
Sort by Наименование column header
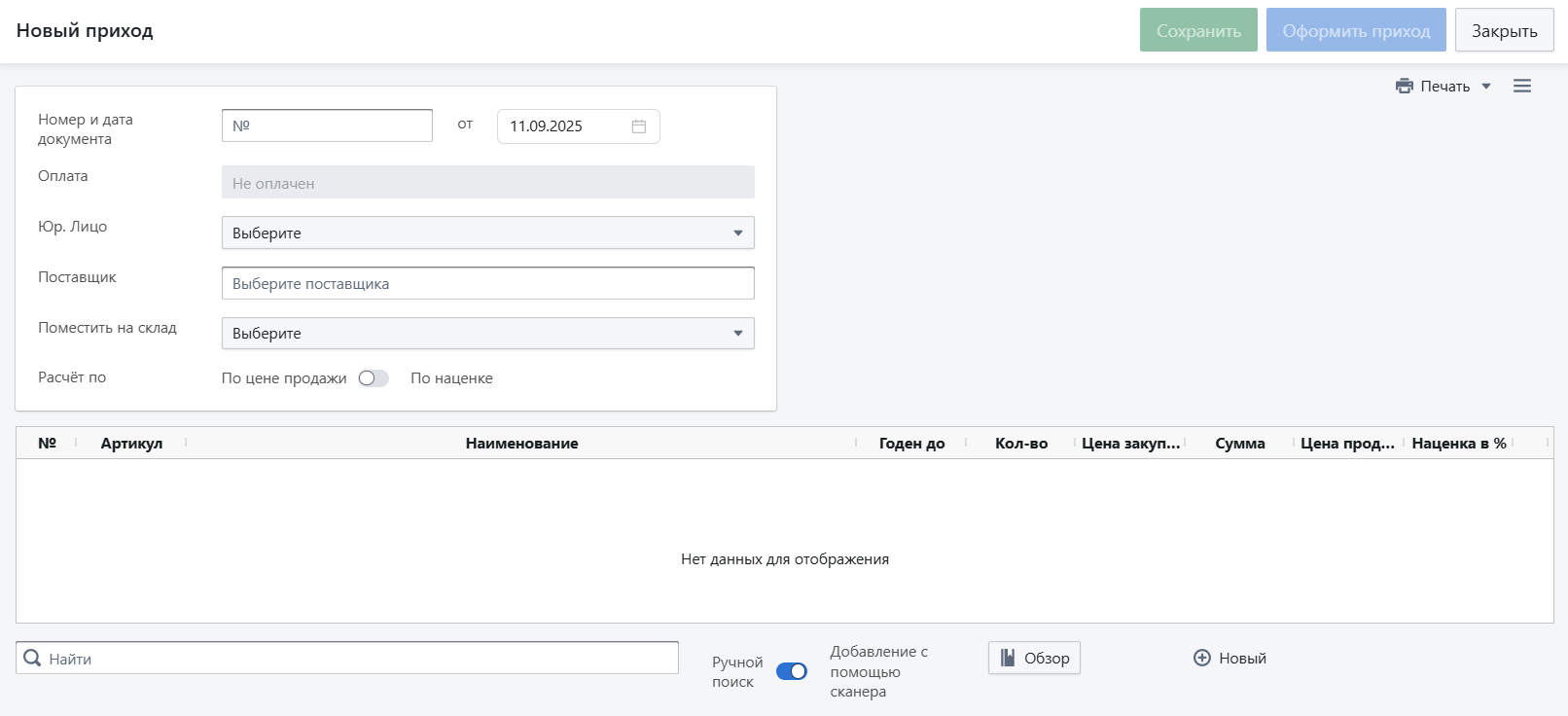(521, 444)
